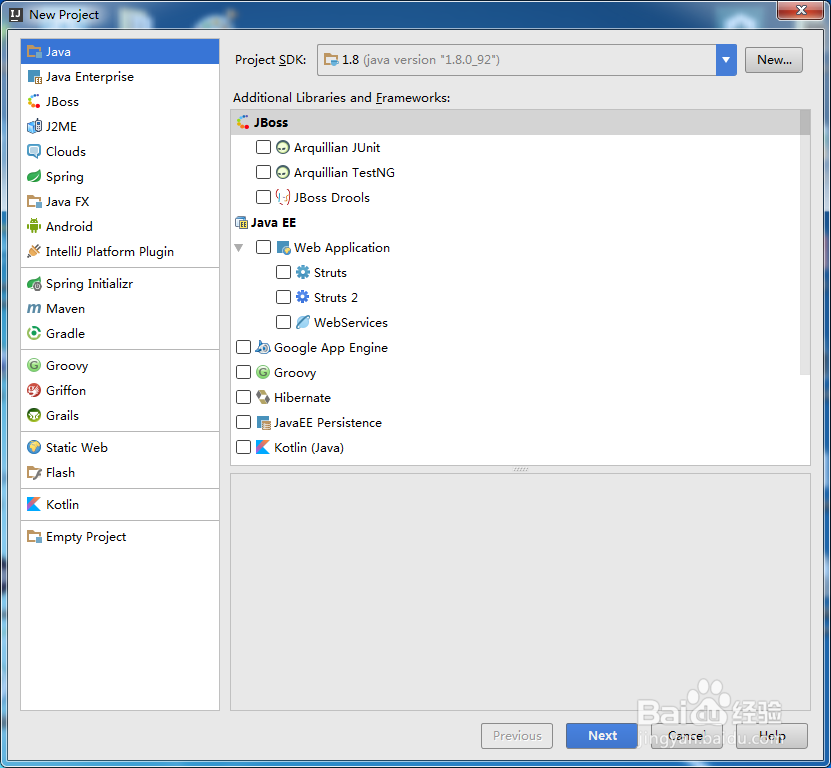831x768 pixels.
Task: Click the Next button
Action: (x=602, y=736)
